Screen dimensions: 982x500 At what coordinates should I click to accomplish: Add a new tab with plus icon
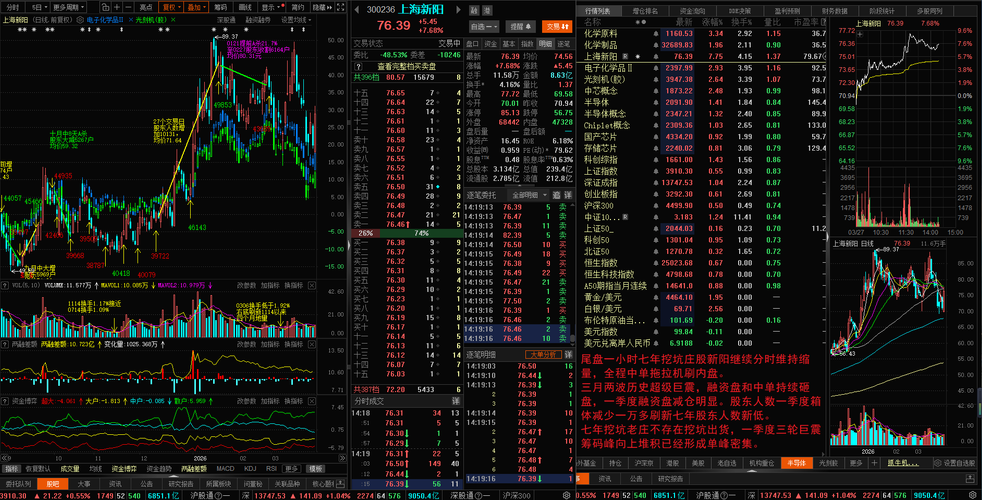pos(874,463)
